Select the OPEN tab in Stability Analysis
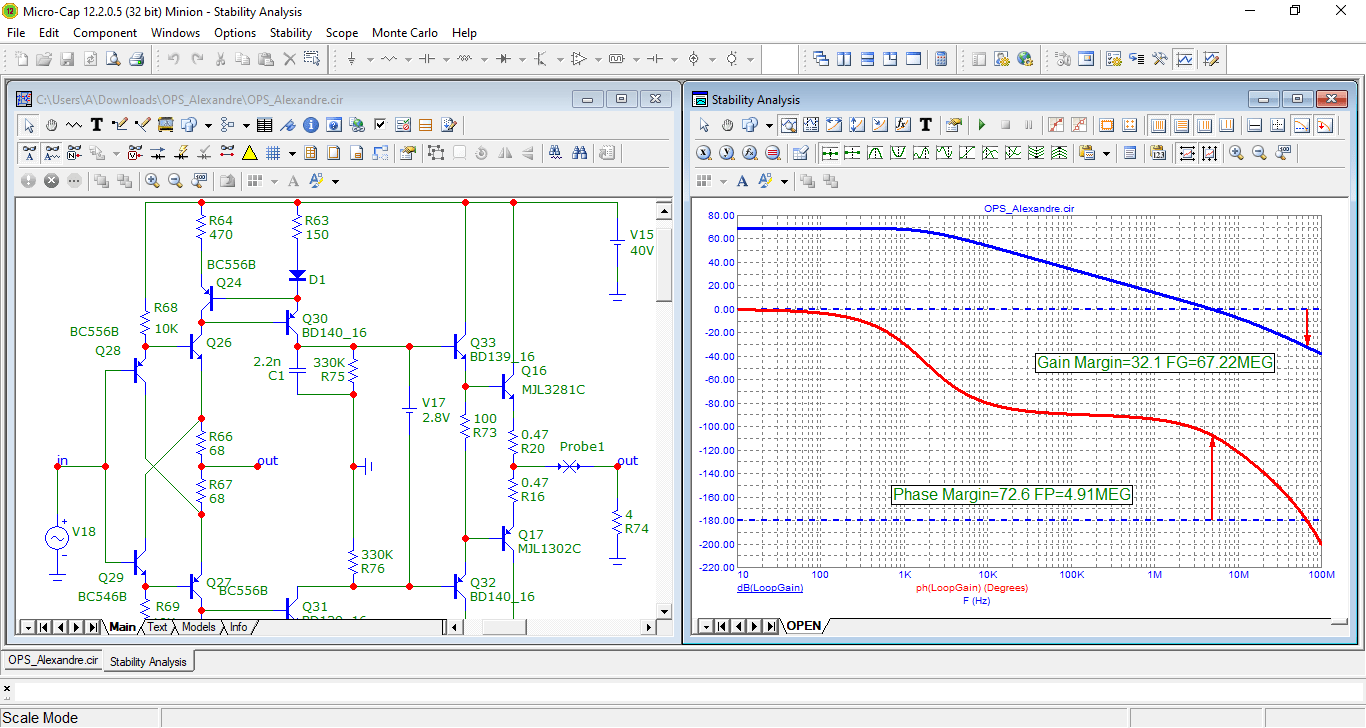 click(803, 626)
